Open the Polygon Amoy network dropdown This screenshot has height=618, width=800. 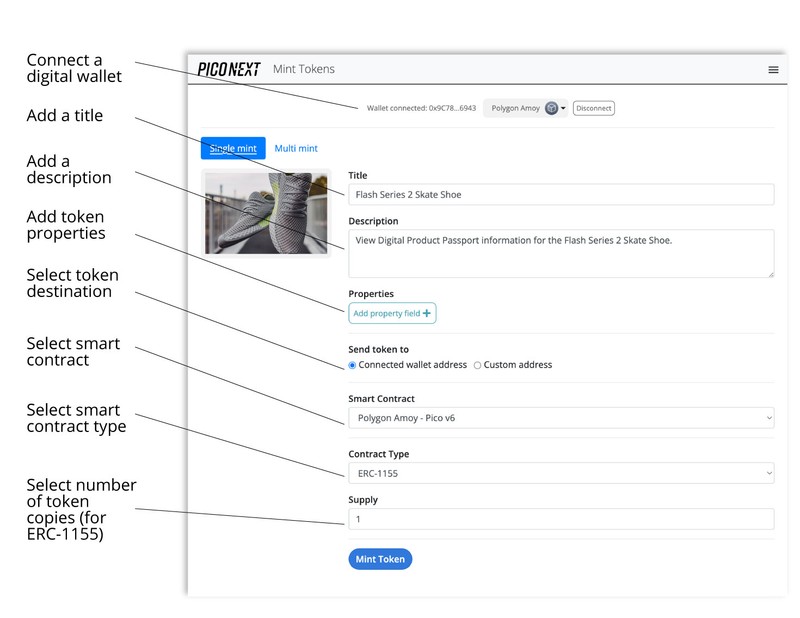click(526, 108)
